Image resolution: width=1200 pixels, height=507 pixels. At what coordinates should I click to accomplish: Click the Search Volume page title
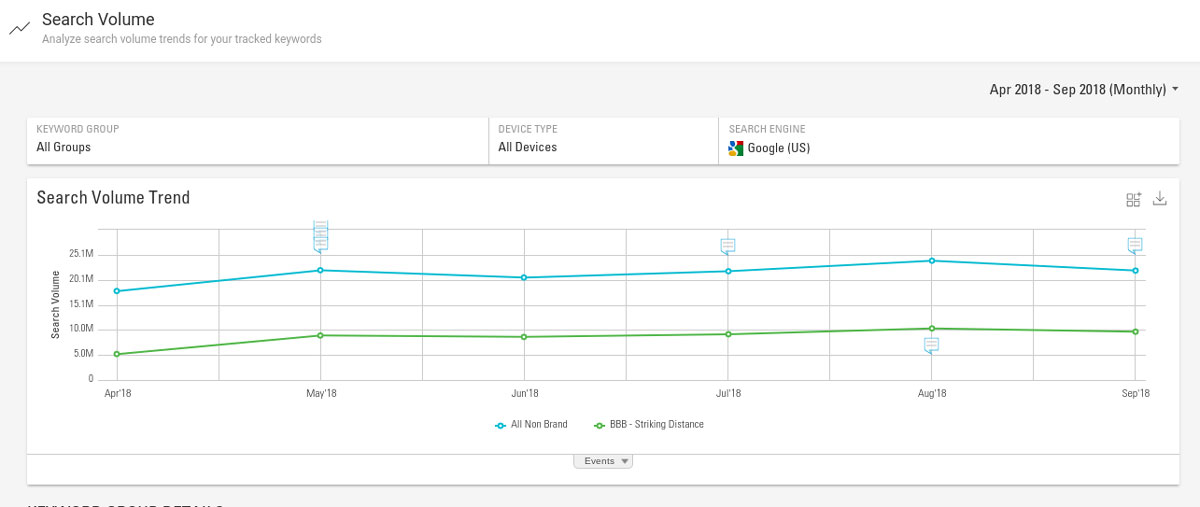[98, 19]
